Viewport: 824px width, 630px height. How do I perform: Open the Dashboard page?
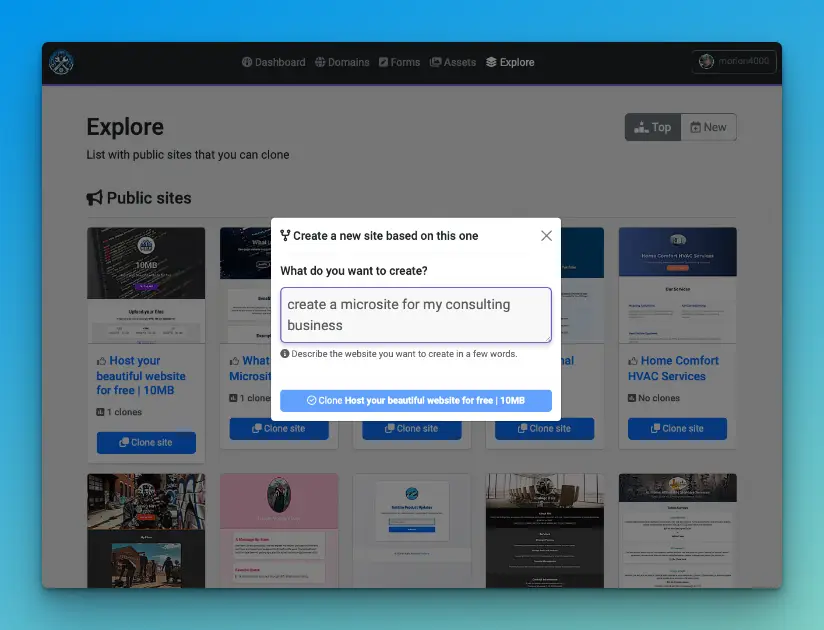pyautogui.click(x=273, y=62)
